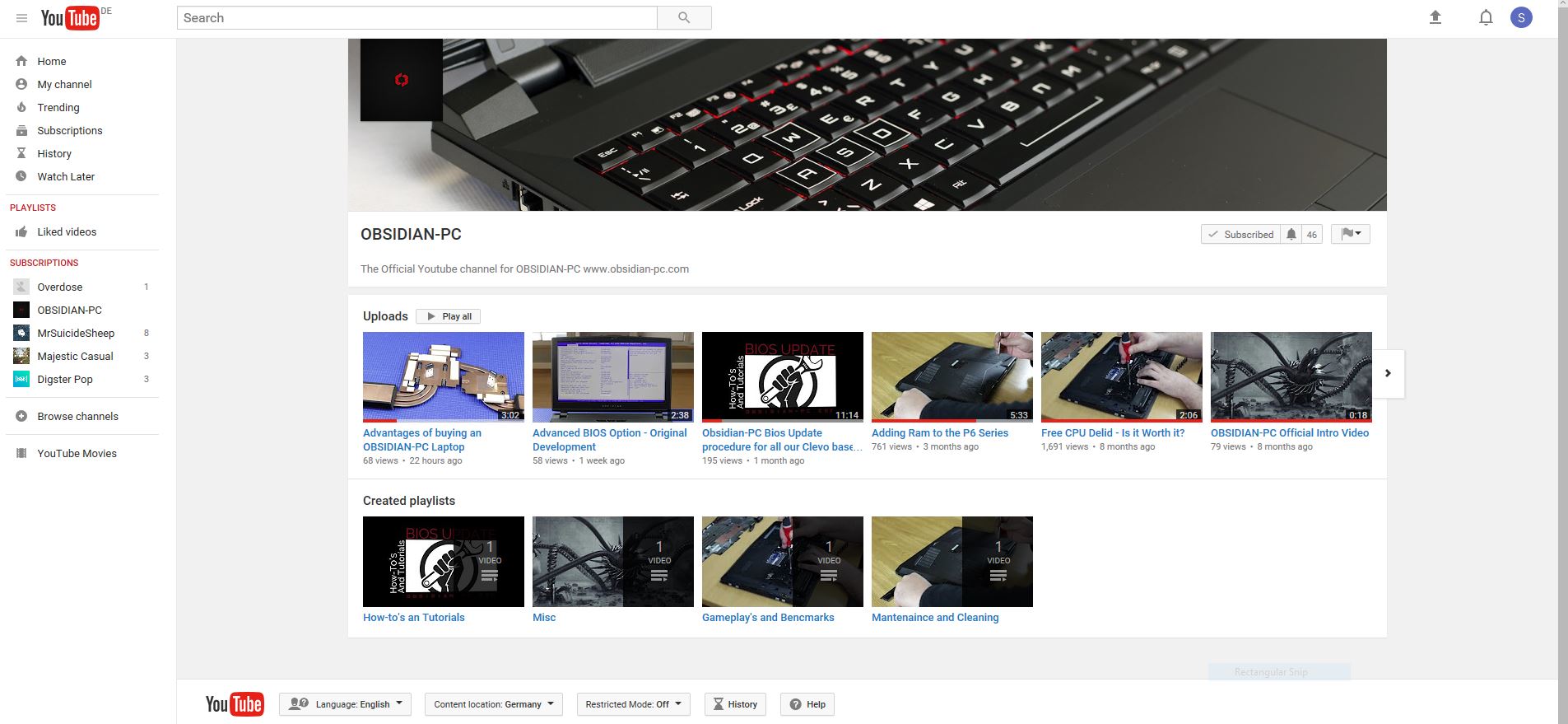Click the page vertical scrollbar
1568x724 pixels.
pos(1562,362)
